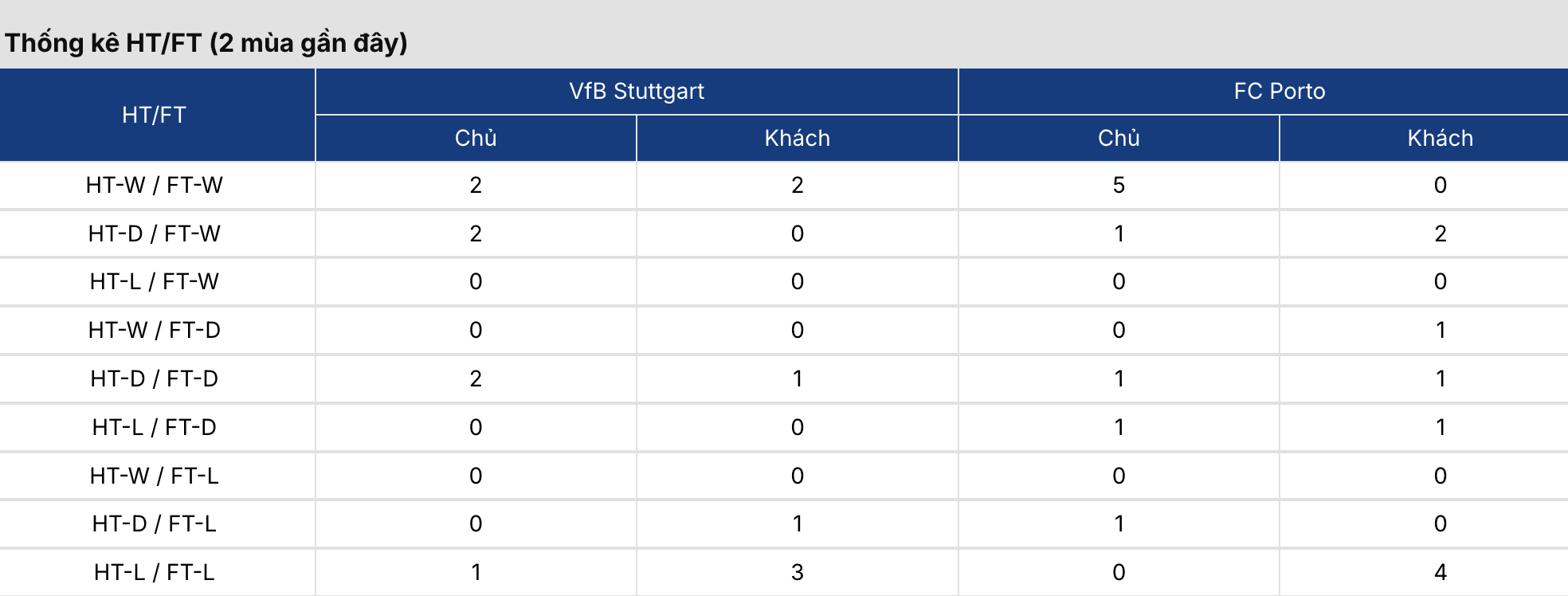Select the HT-D / FT-D row label
Screen dimensions: 1568x596
click(154, 378)
